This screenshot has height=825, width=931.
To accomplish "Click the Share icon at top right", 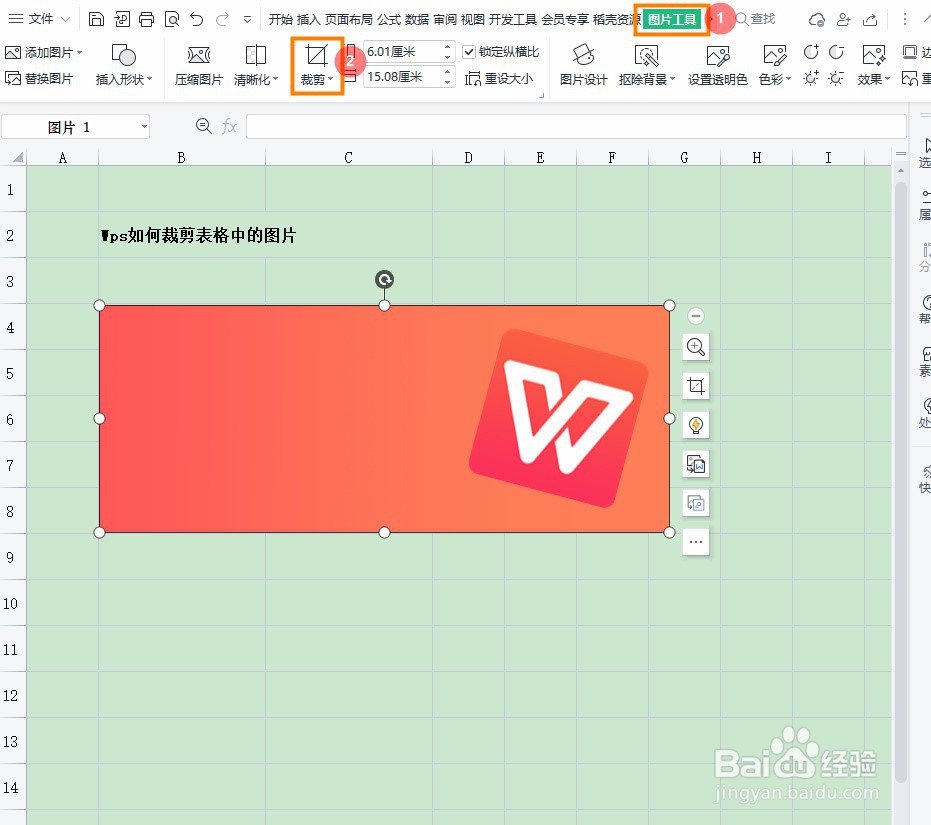I will click(x=870, y=20).
